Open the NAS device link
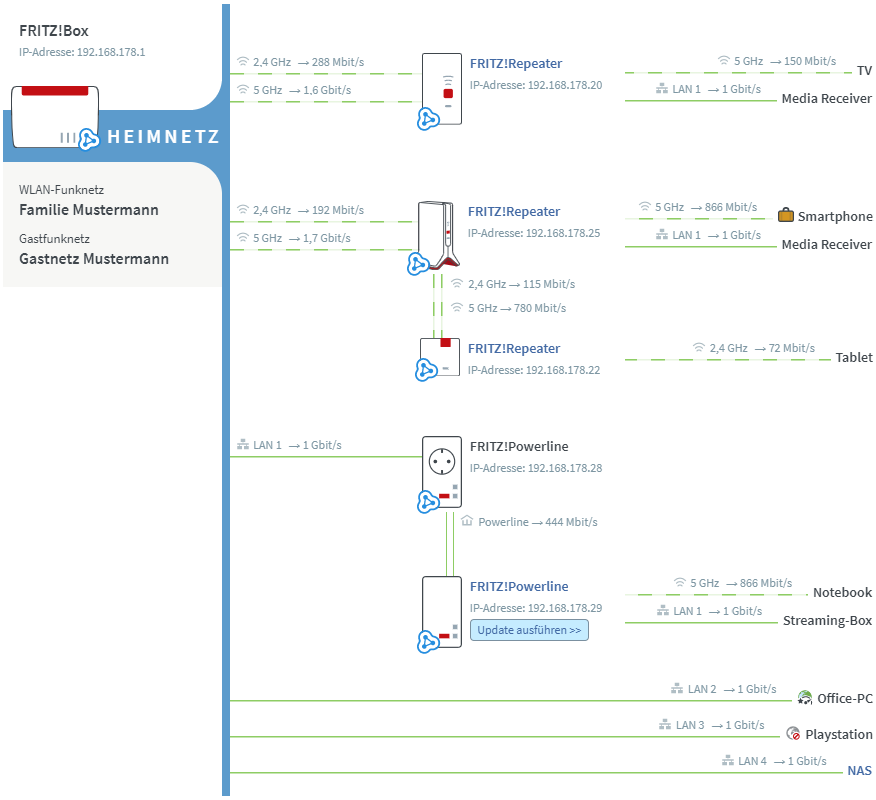 [859, 771]
